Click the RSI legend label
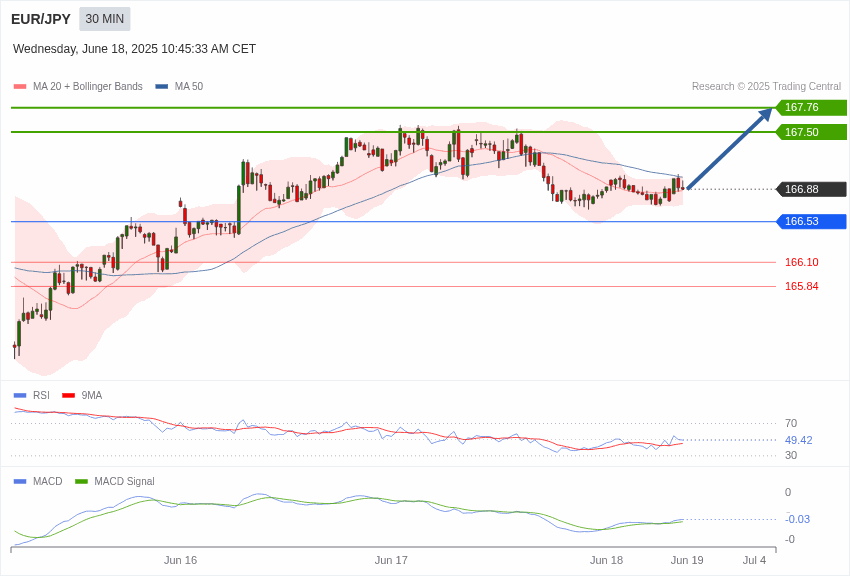850x576 pixels. tap(41, 396)
